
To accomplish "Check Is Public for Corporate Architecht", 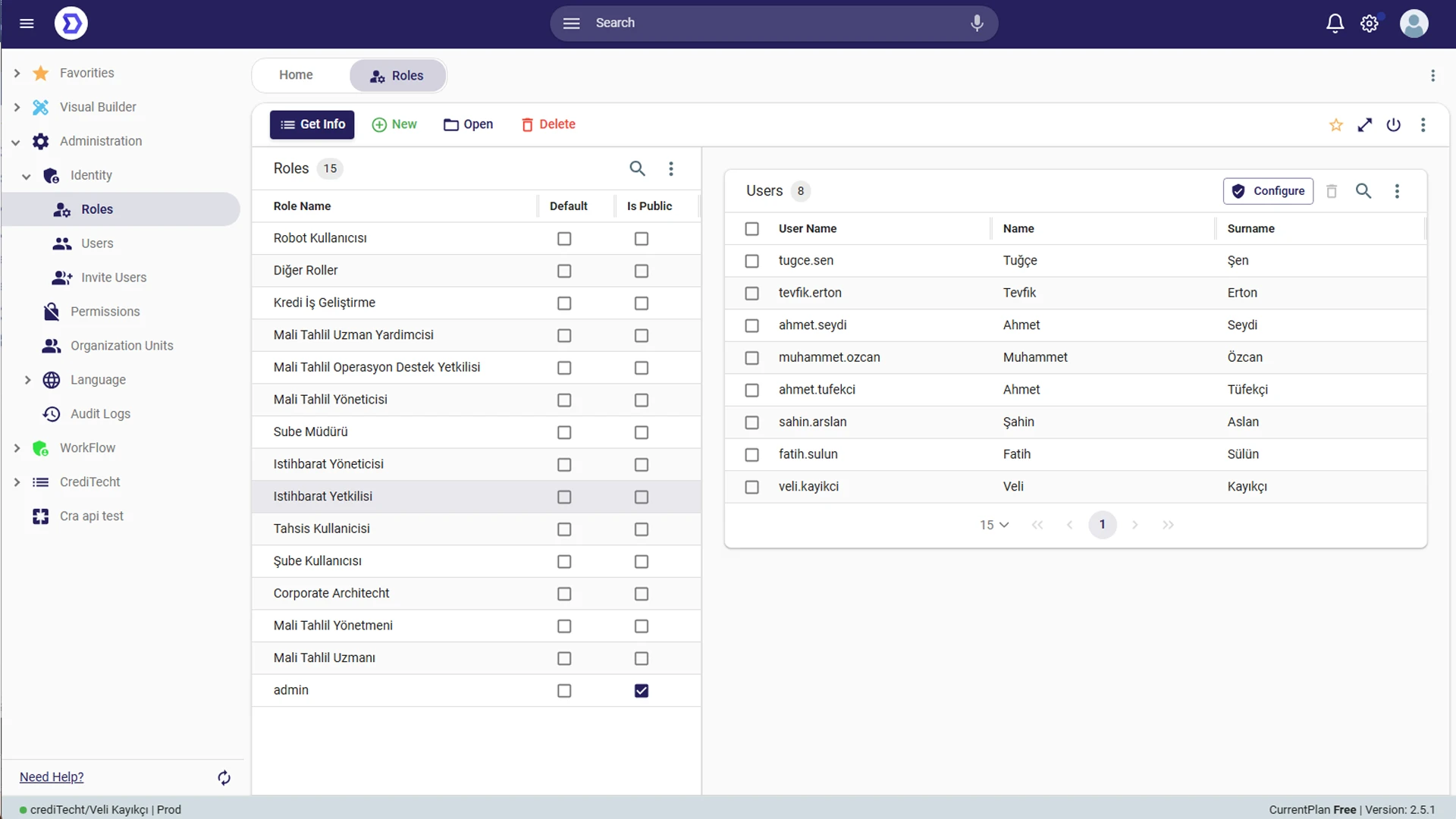I will click(x=641, y=594).
